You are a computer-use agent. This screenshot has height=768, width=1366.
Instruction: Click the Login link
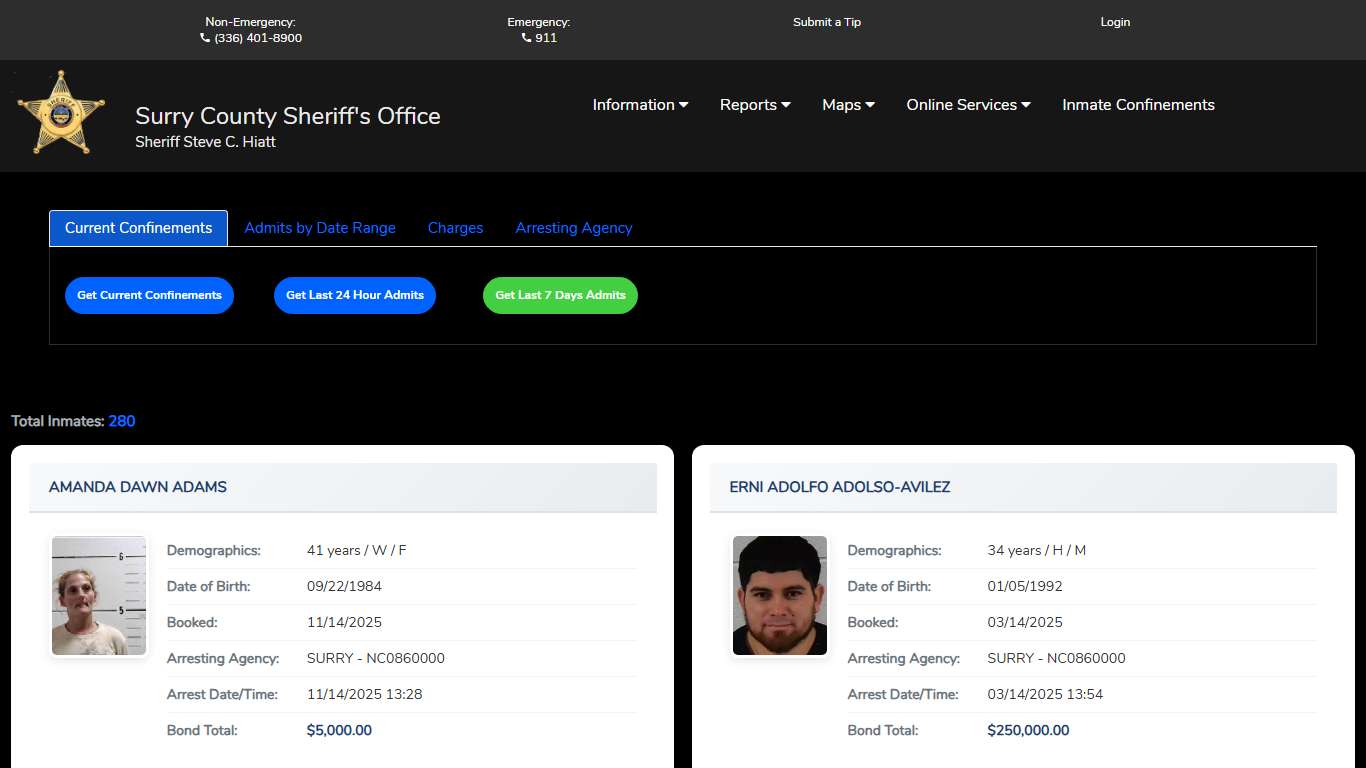coord(1114,22)
